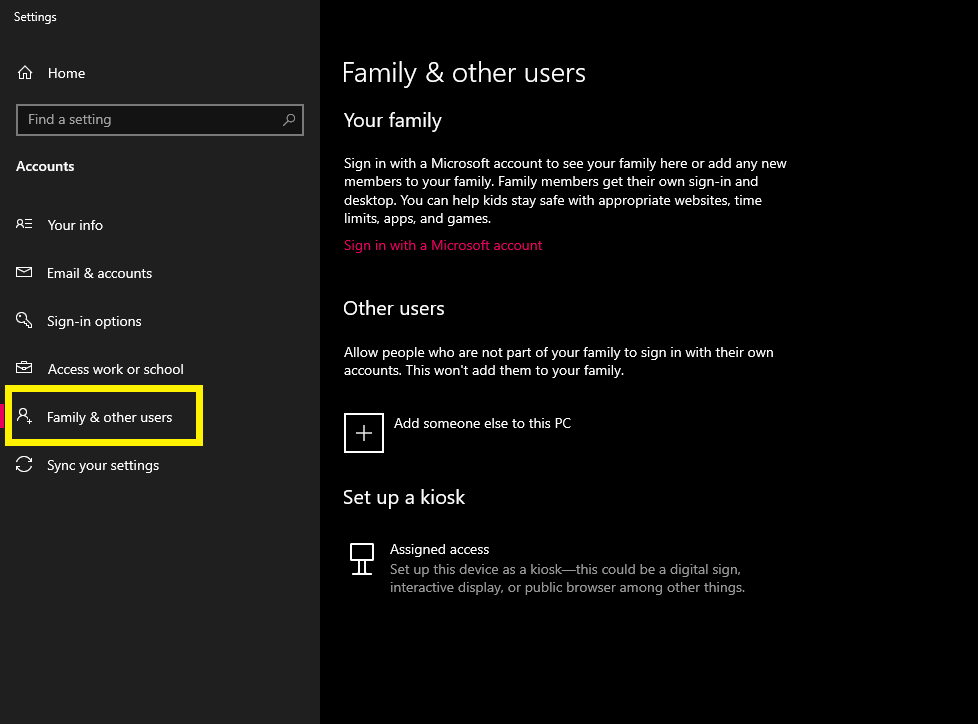Screen dimensions: 978x724
Task: Click the Find a setting search field
Action: pyautogui.click(x=160, y=120)
